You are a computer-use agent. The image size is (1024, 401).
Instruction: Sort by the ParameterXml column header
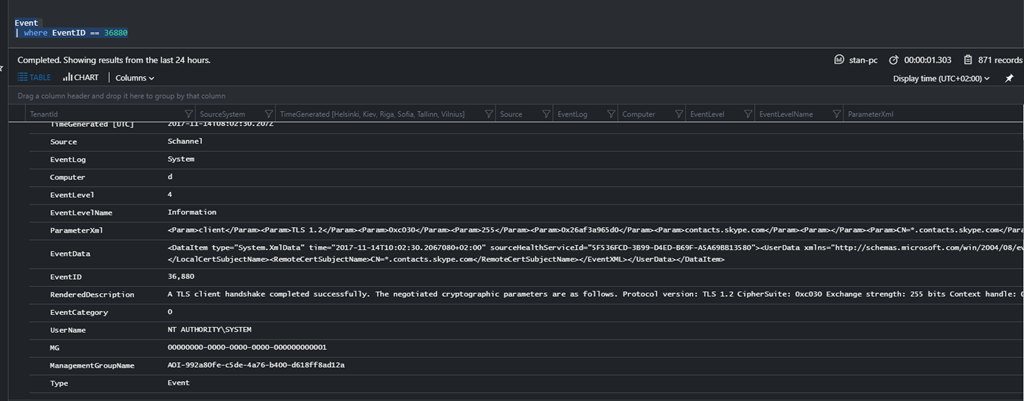coord(871,115)
